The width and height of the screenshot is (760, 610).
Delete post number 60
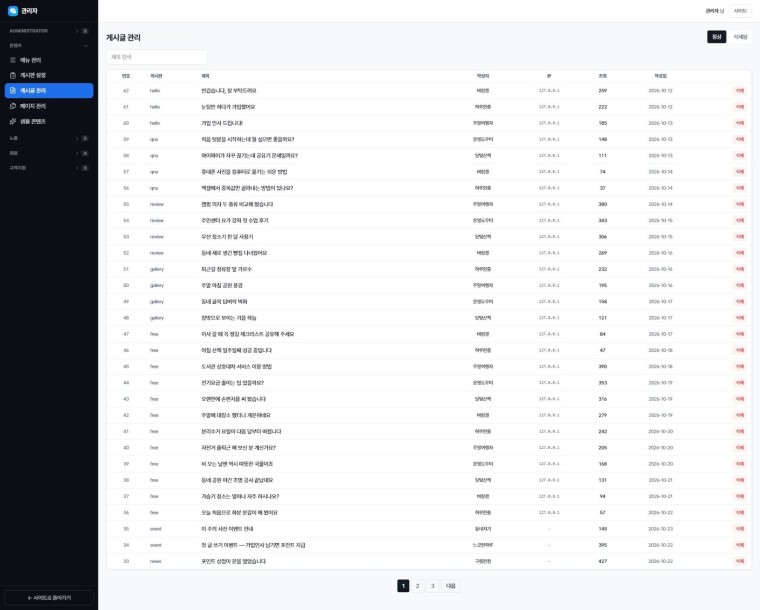coord(740,123)
